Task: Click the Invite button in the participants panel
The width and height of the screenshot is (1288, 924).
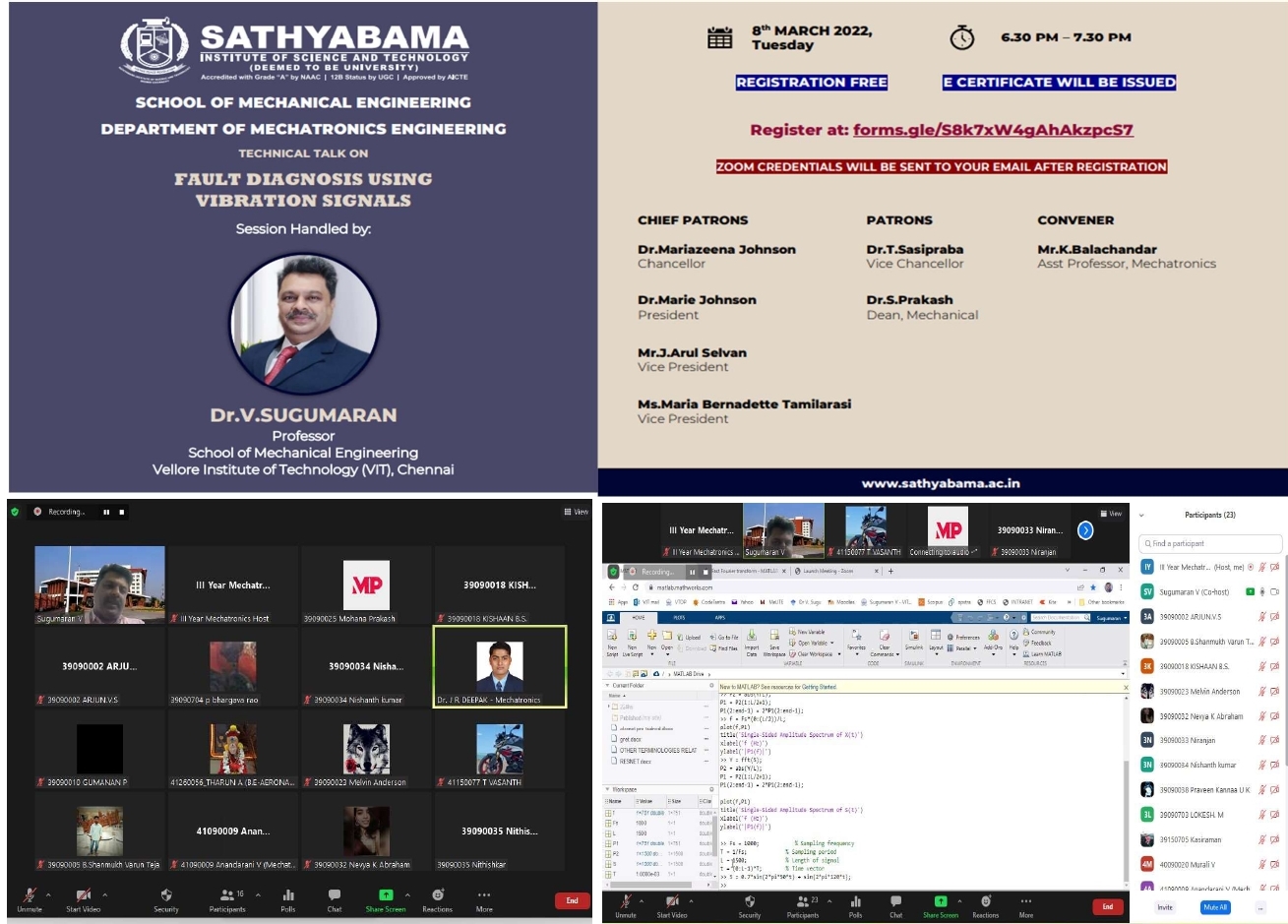Action: 1166,907
